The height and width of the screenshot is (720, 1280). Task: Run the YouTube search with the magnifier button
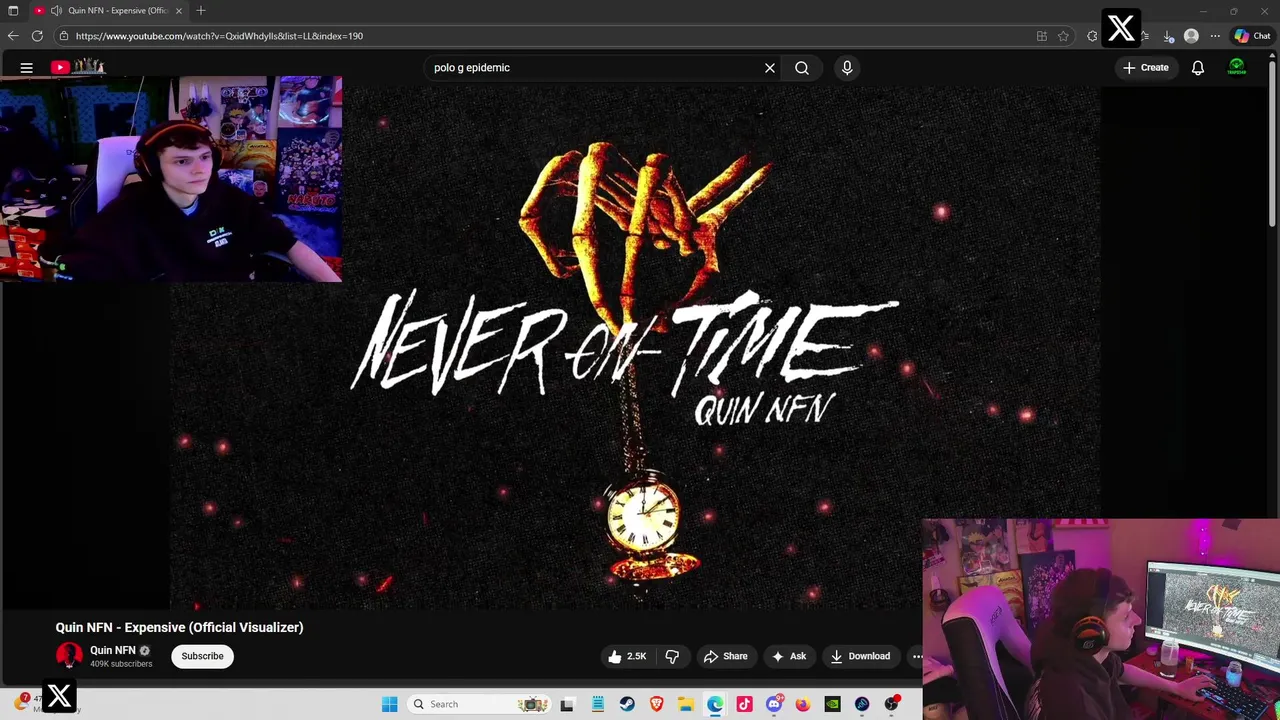802,68
